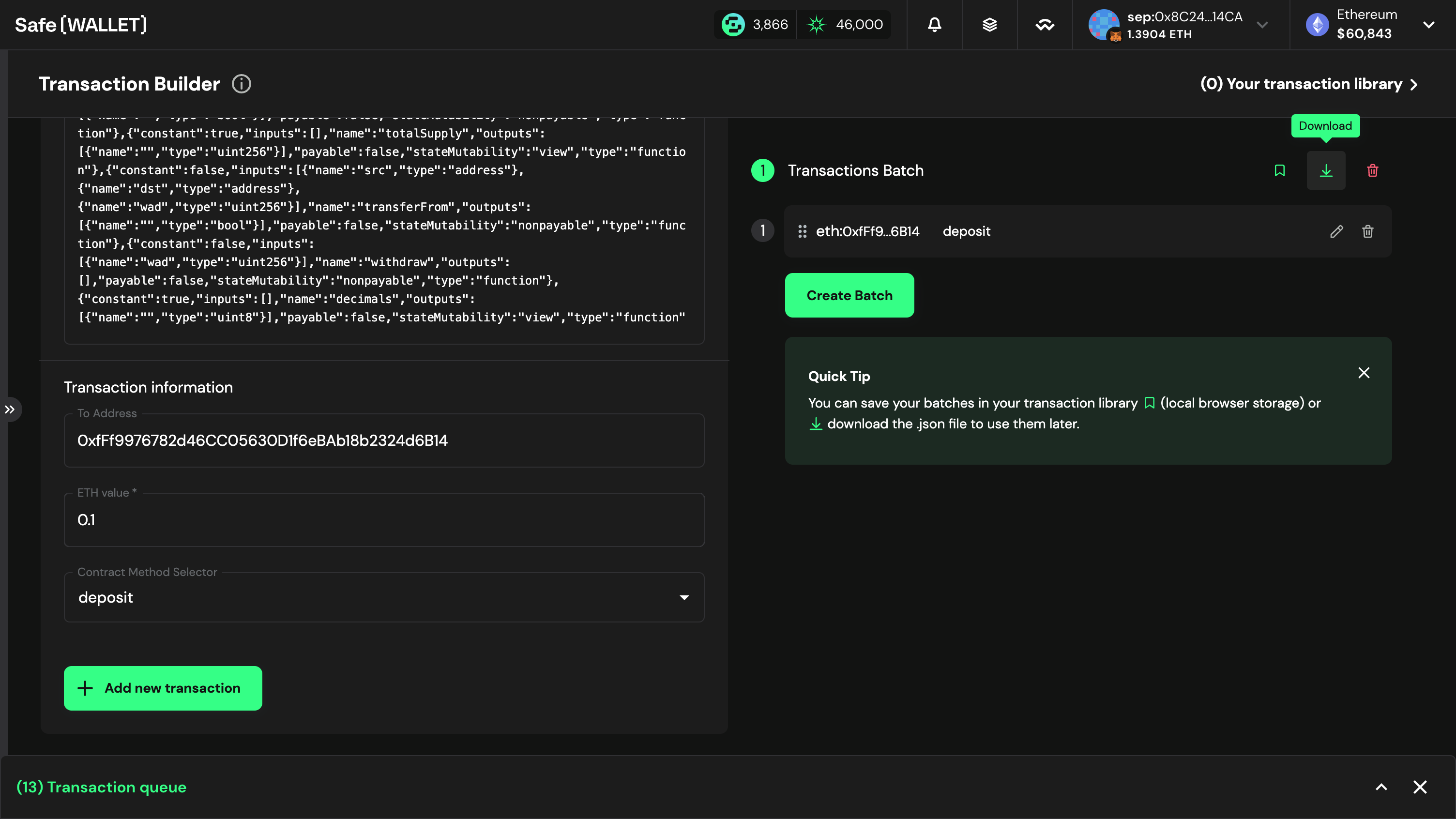Click the Transactions Batch count badge
1456x819 pixels.
pos(762,171)
